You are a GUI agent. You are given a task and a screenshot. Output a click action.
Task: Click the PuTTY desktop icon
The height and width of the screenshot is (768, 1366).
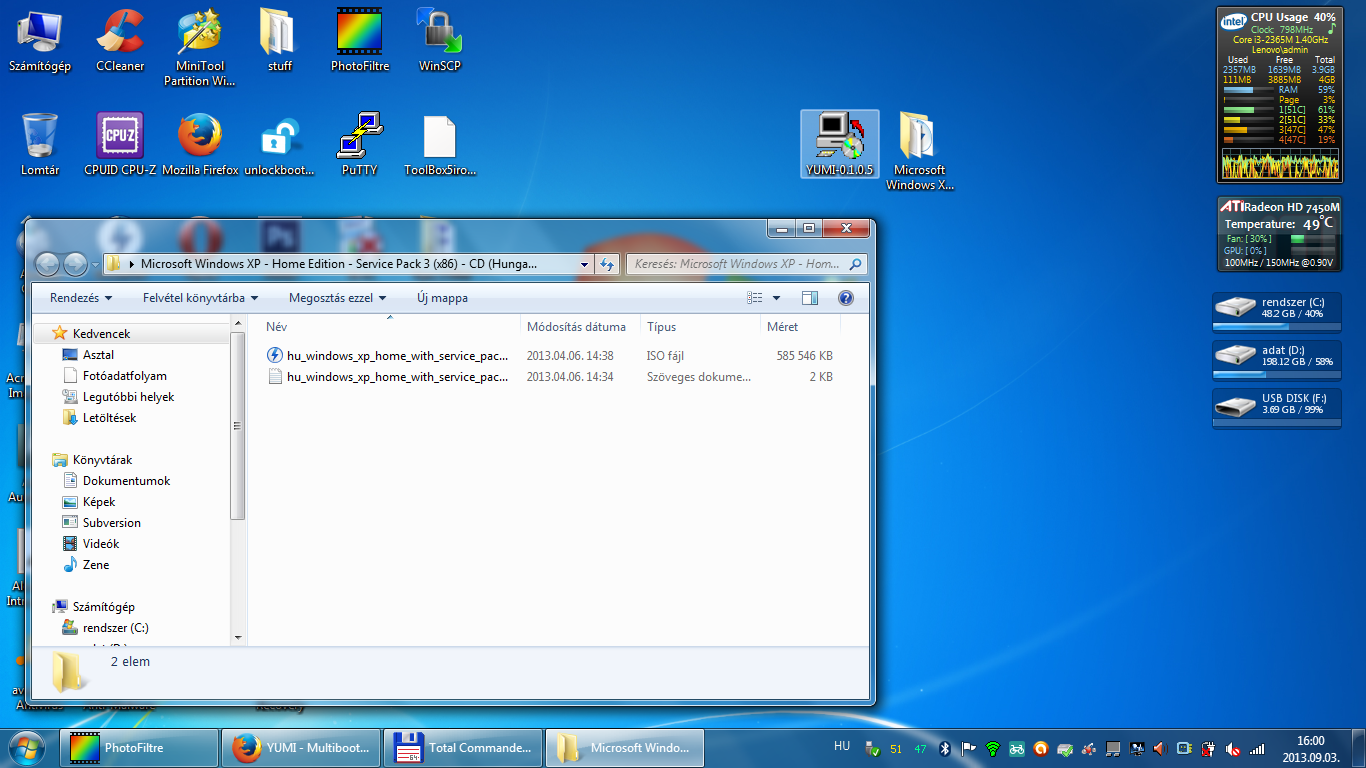pyautogui.click(x=359, y=137)
